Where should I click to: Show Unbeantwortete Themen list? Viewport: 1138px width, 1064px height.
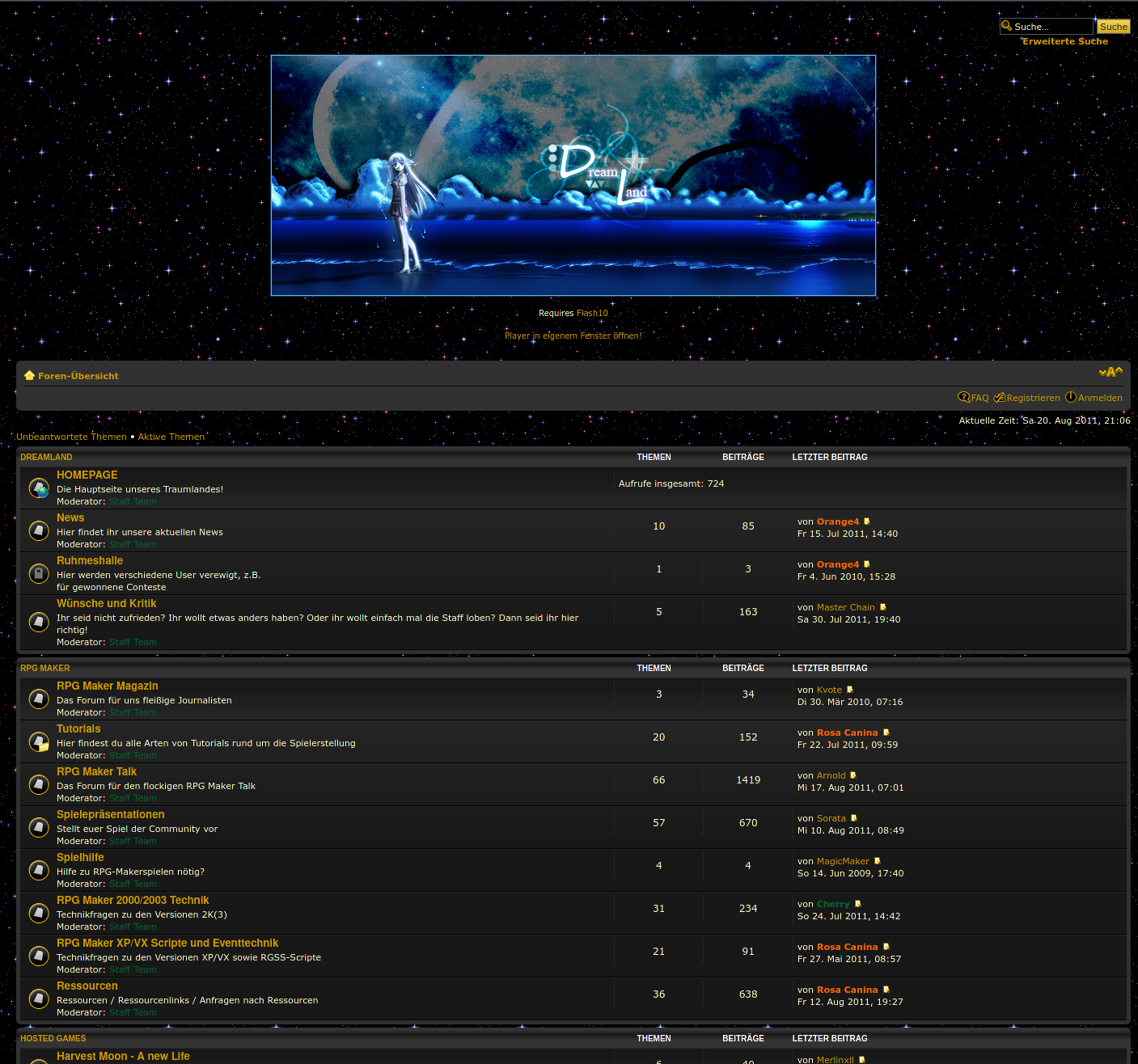coord(71,437)
